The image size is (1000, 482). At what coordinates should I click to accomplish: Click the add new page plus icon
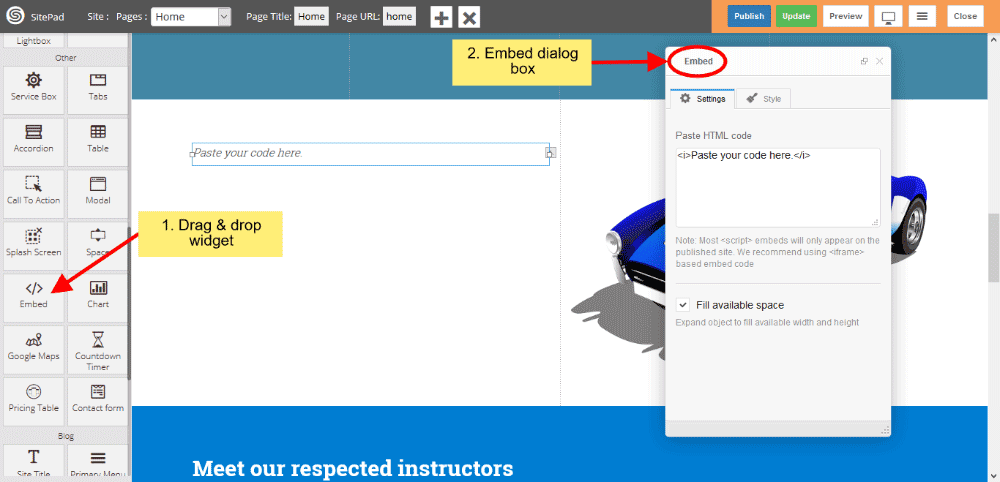tap(441, 17)
